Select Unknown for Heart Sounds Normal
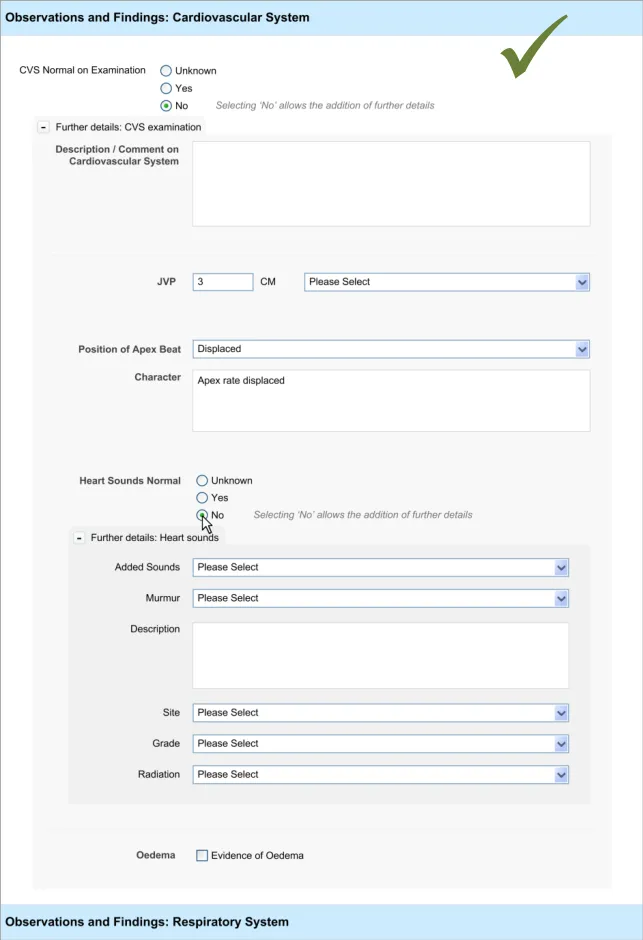Viewport: 643px width, 940px height. tap(202, 481)
